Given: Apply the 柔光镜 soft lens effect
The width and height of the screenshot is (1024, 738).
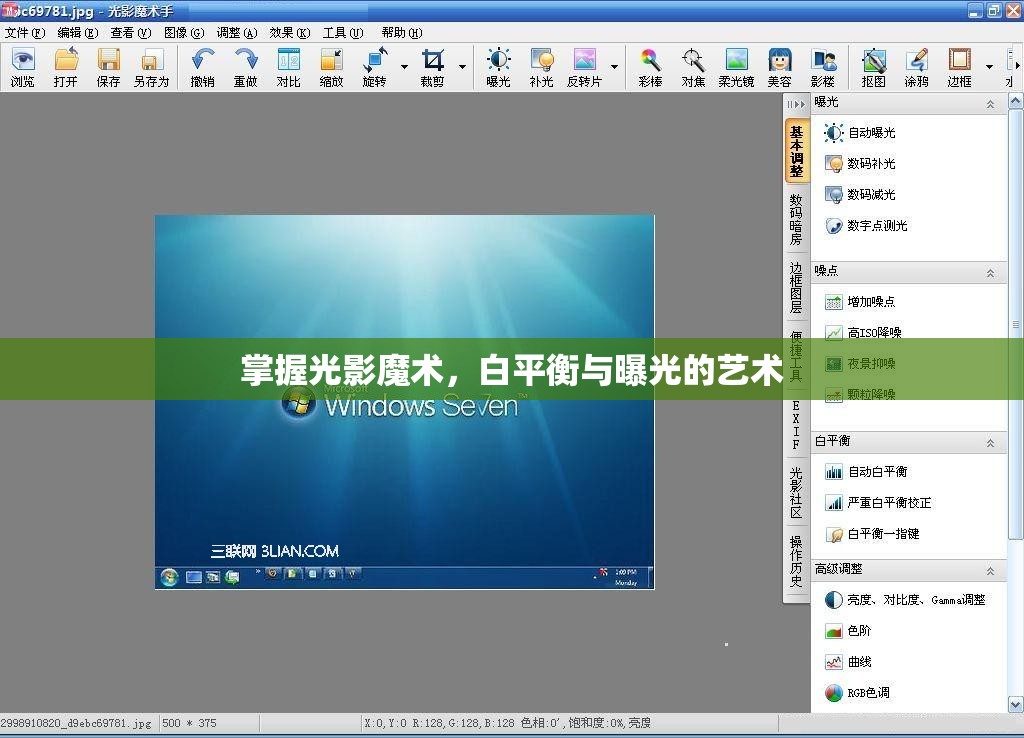Looking at the screenshot, I should pos(737,67).
